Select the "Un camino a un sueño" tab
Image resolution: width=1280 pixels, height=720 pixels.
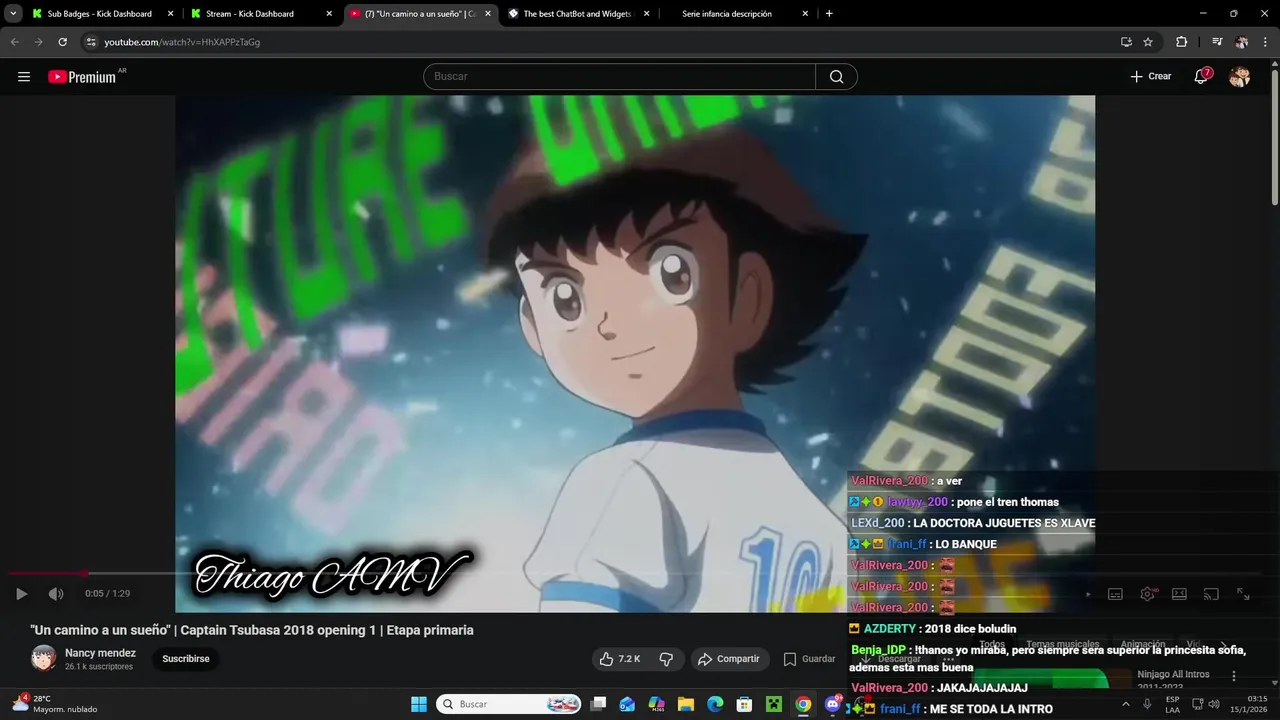(421, 14)
